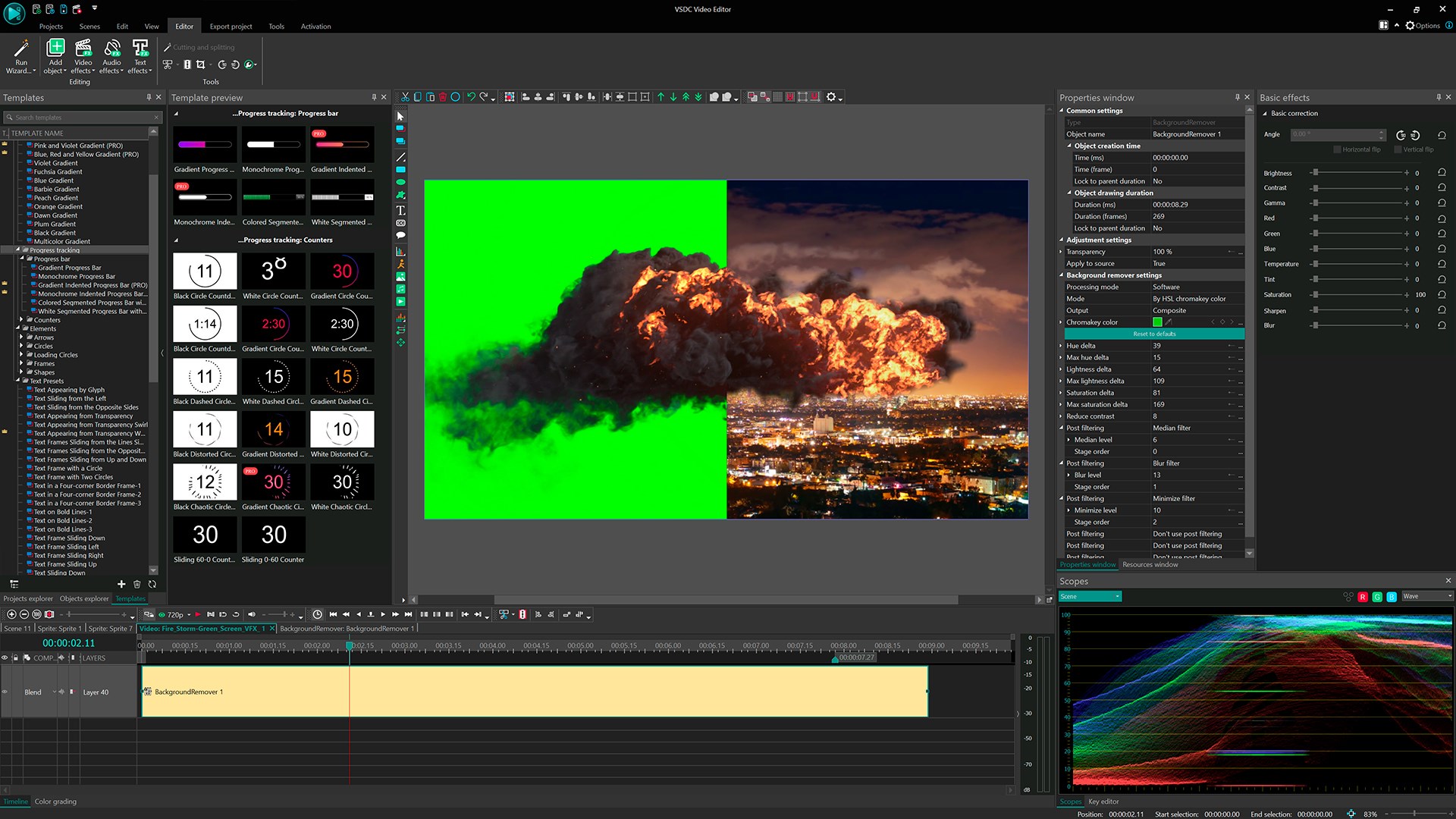
Task: Enable the Horizontal flip checkbox in Basic effects
Action: [x=1338, y=149]
